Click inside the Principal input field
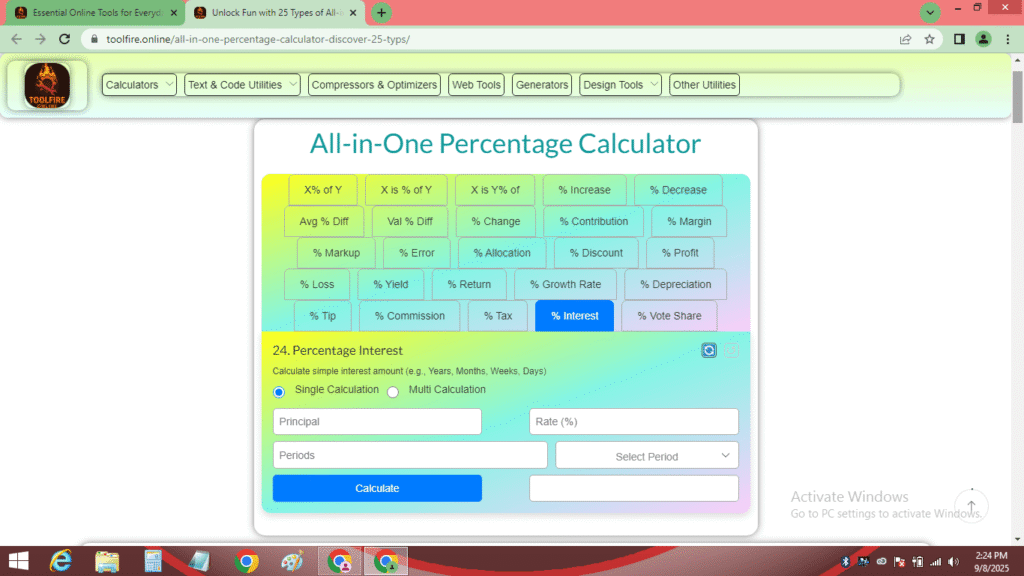The width and height of the screenshot is (1024, 576). (x=377, y=421)
